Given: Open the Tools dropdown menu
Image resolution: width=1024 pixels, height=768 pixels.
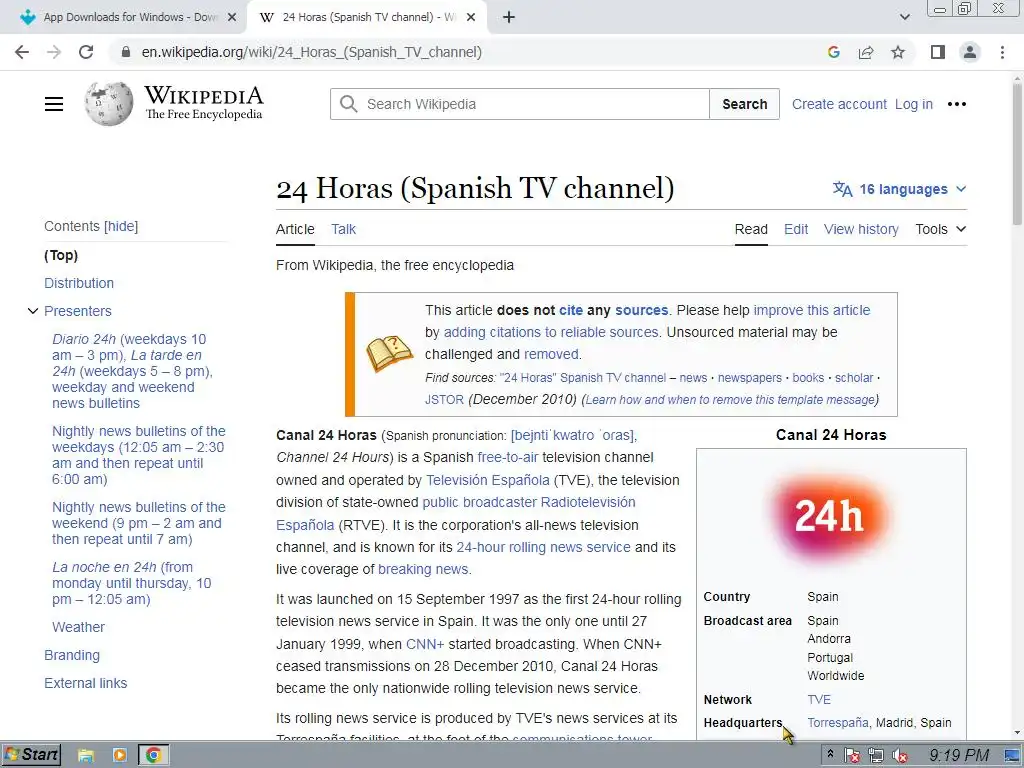Looking at the screenshot, I should [940, 229].
